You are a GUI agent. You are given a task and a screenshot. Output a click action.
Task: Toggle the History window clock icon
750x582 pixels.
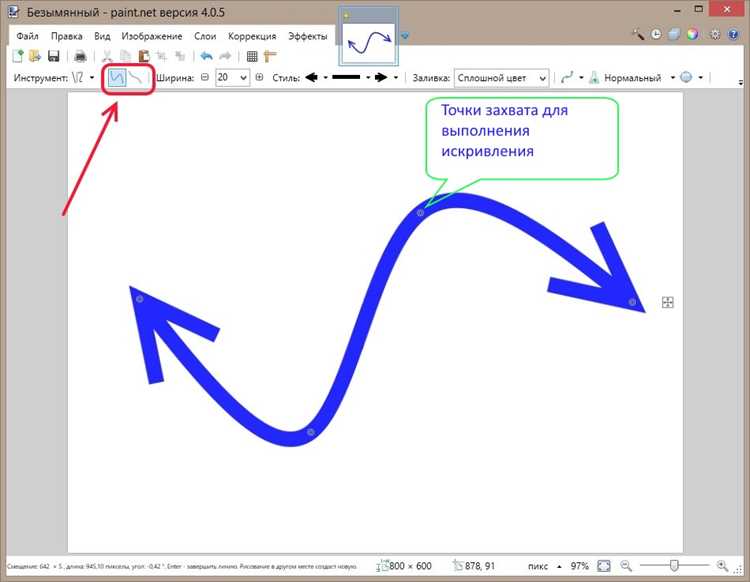point(656,34)
